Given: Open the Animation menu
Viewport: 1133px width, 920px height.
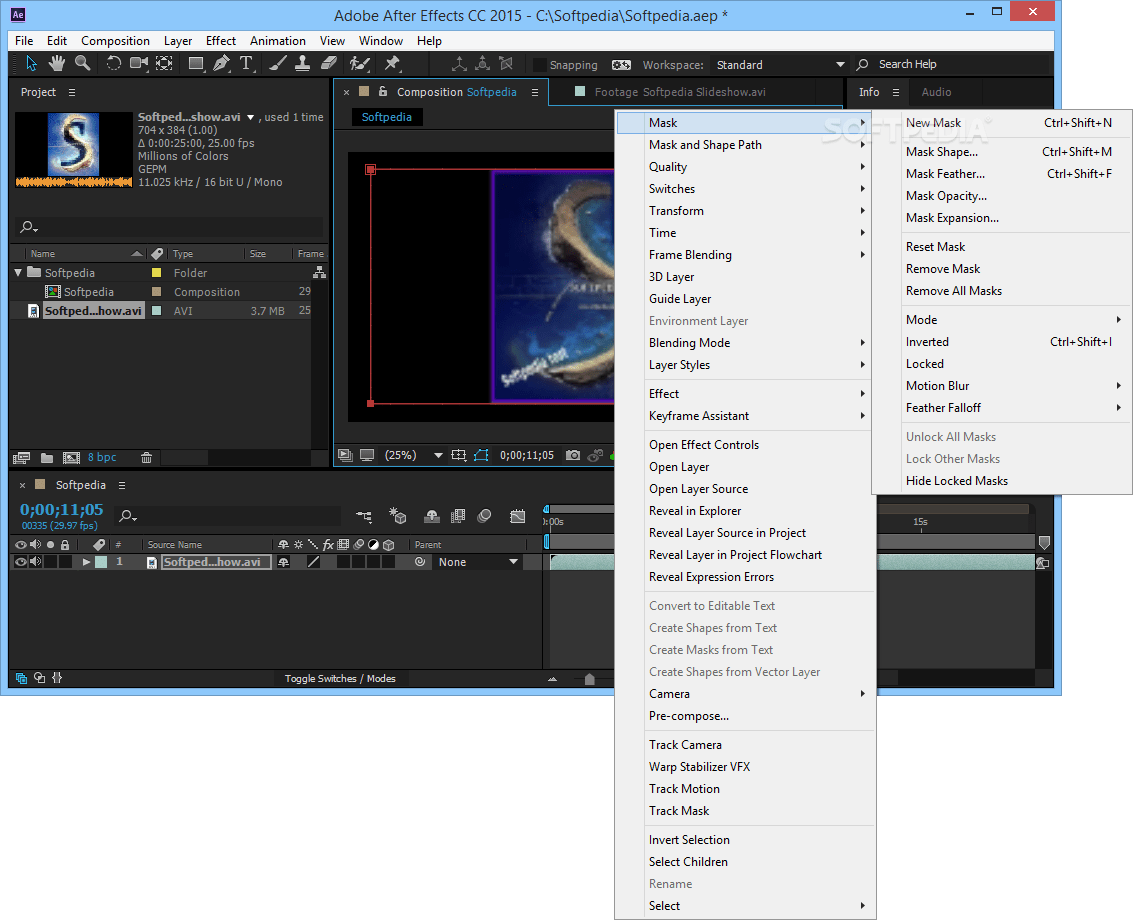Looking at the screenshot, I should [x=278, y=41].
